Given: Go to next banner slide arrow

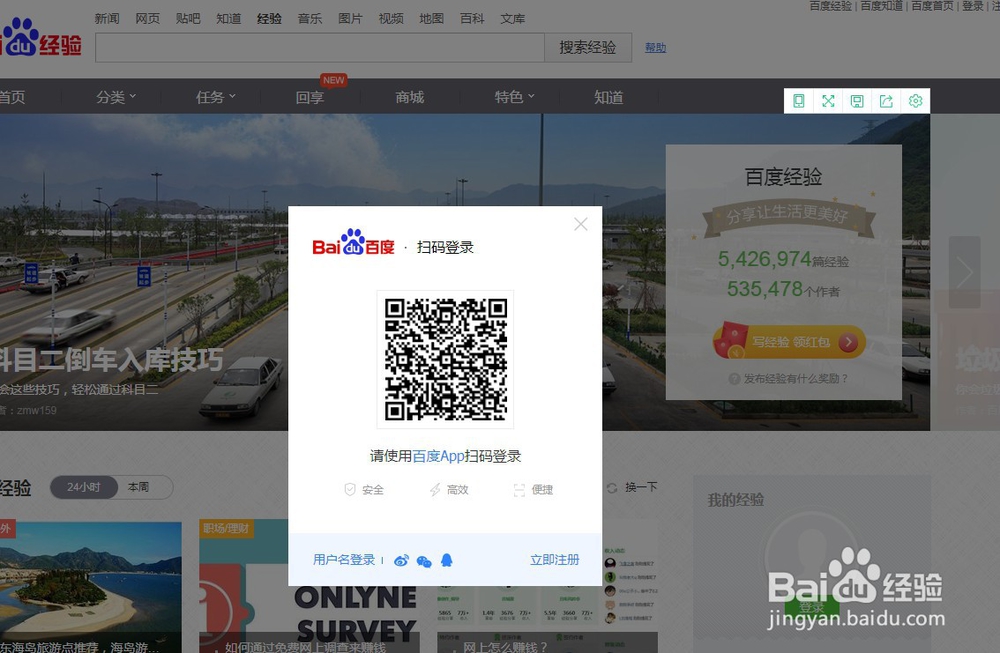Looking at the screenshot, I should pos(964,272).
